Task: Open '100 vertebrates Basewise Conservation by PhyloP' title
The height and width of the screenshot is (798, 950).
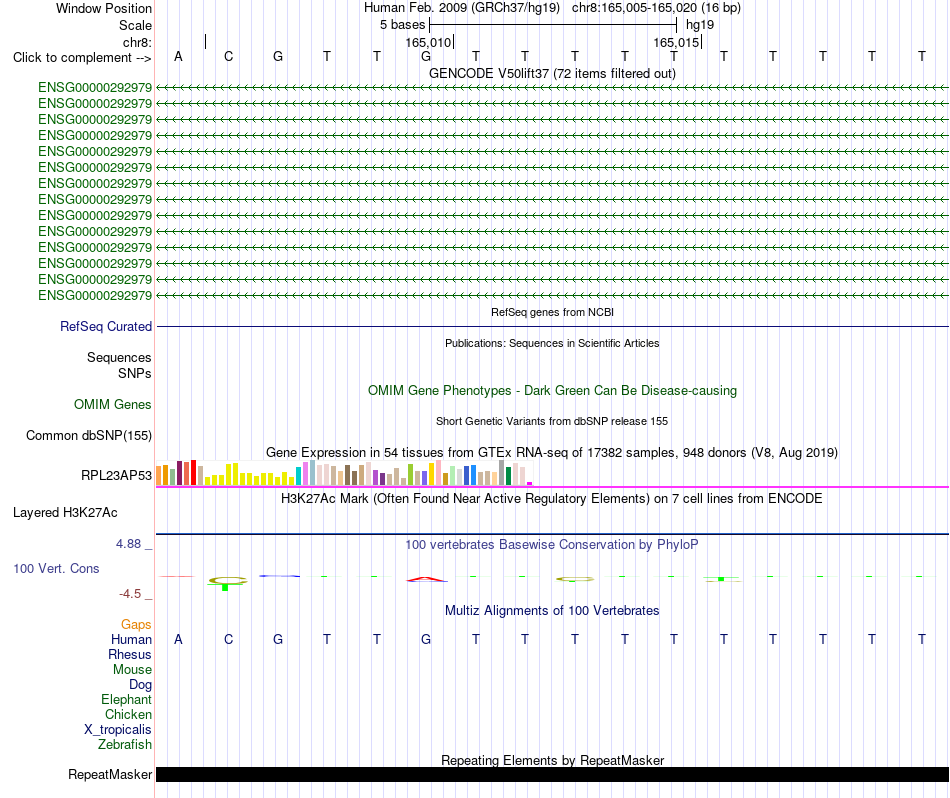Action: [552, 545]
